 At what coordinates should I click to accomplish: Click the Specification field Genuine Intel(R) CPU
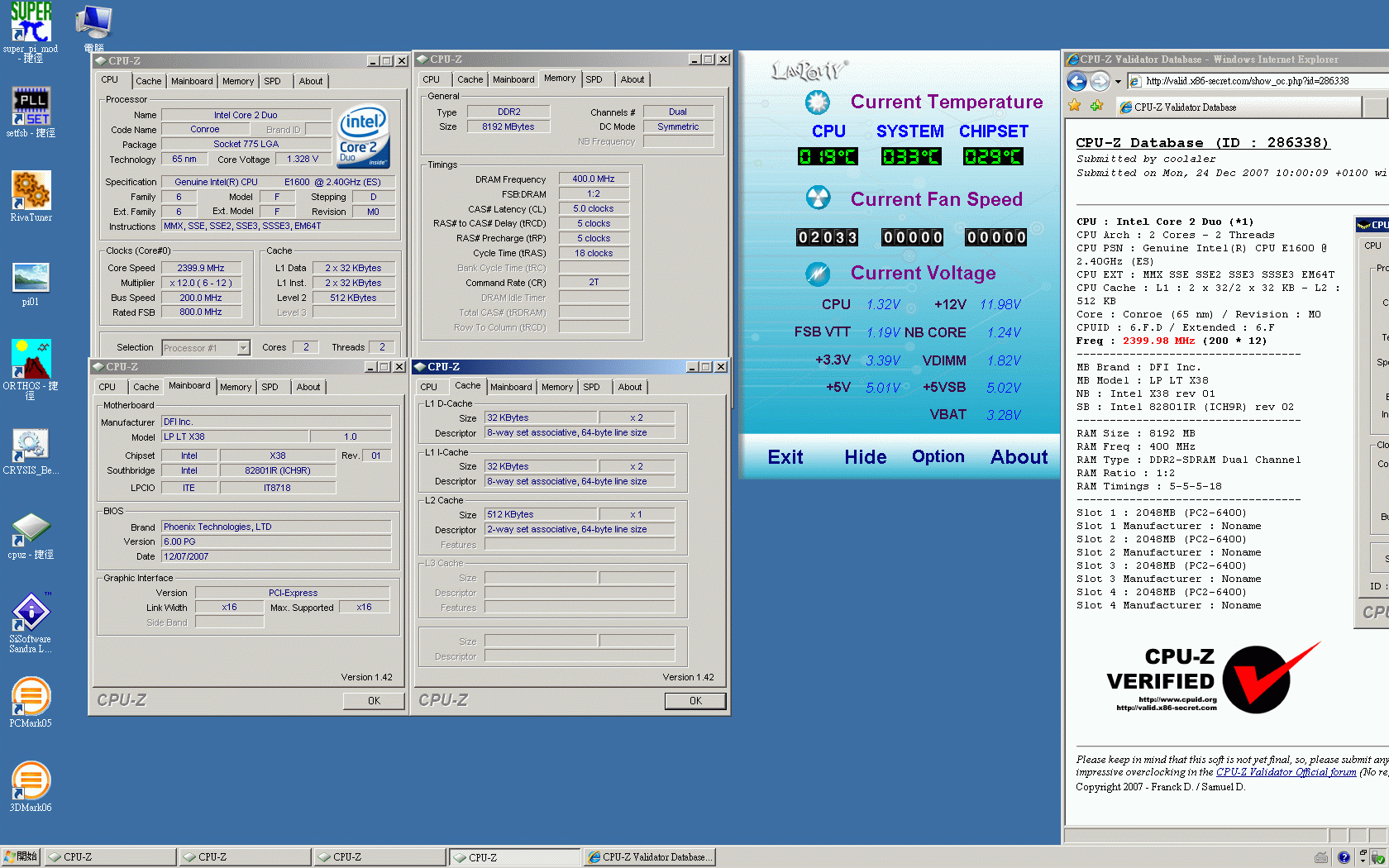[278, 182]
